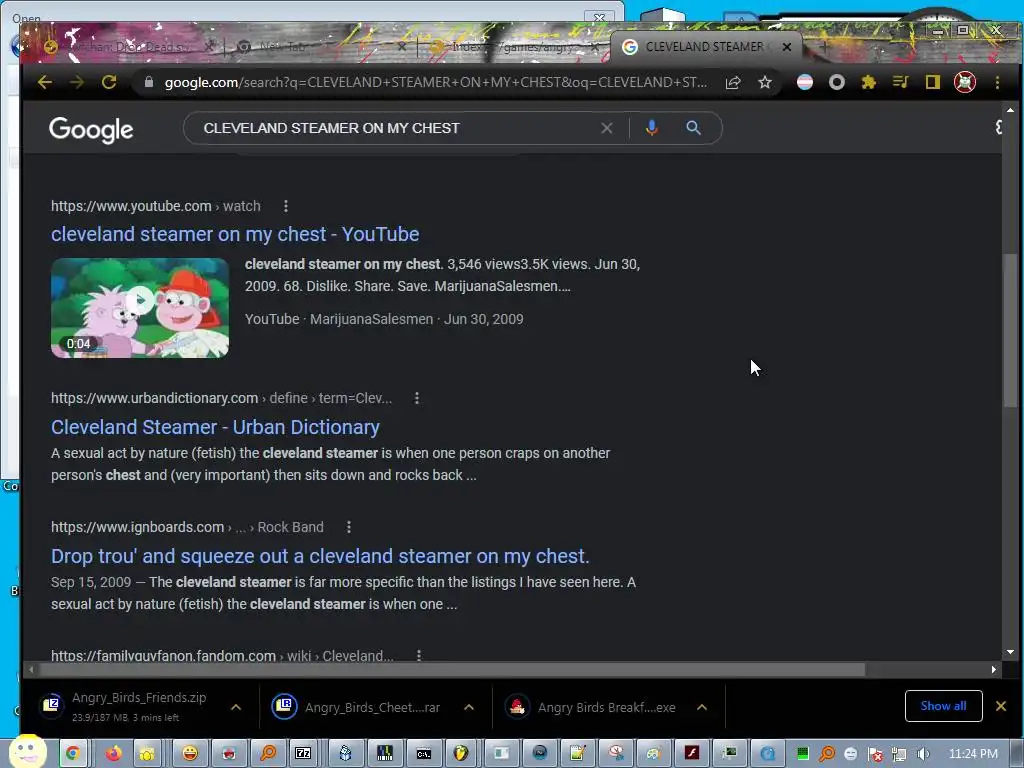Open FL Studio fruit icon in taskbar
Image resolution: width=1024 pixels, height=768 pixels.
tap(461, 753)
